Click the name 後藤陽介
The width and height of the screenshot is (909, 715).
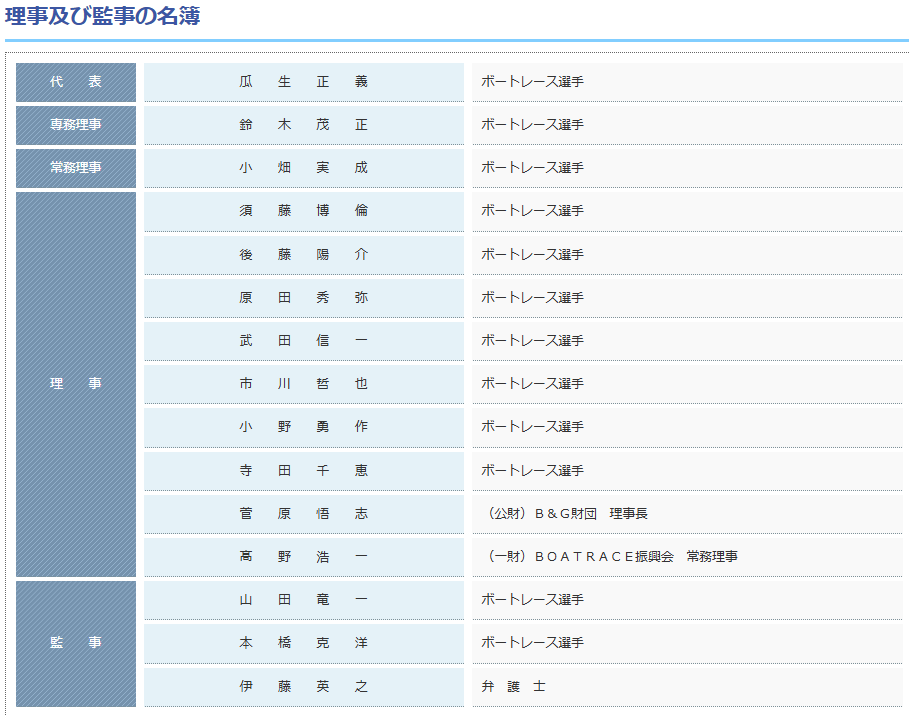pyautogui.click(x=304, y=255)
